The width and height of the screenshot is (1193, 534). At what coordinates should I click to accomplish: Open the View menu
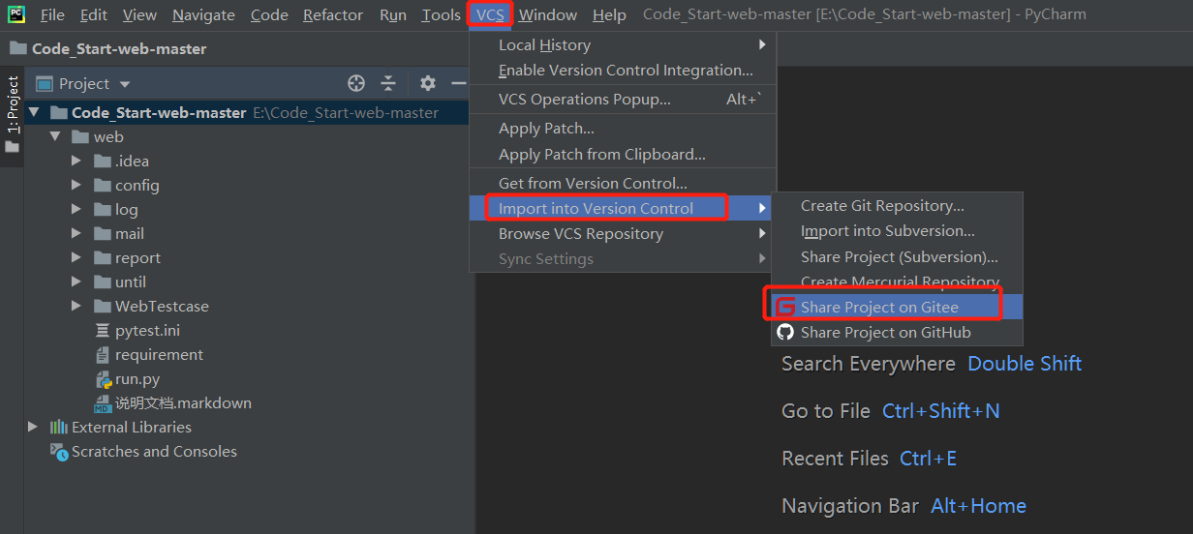click(x=140, y=14)
